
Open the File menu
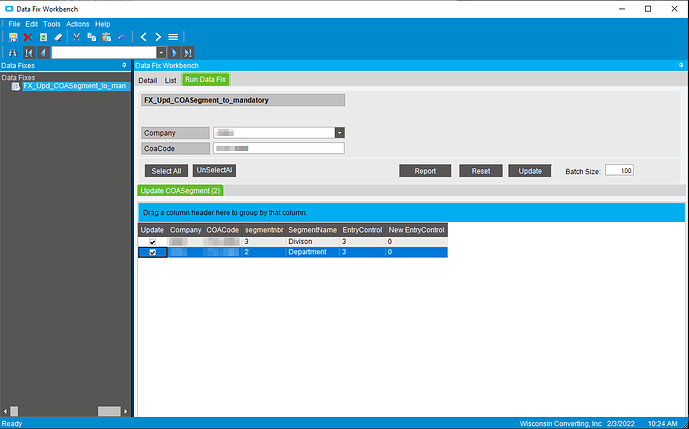point(14,24)
